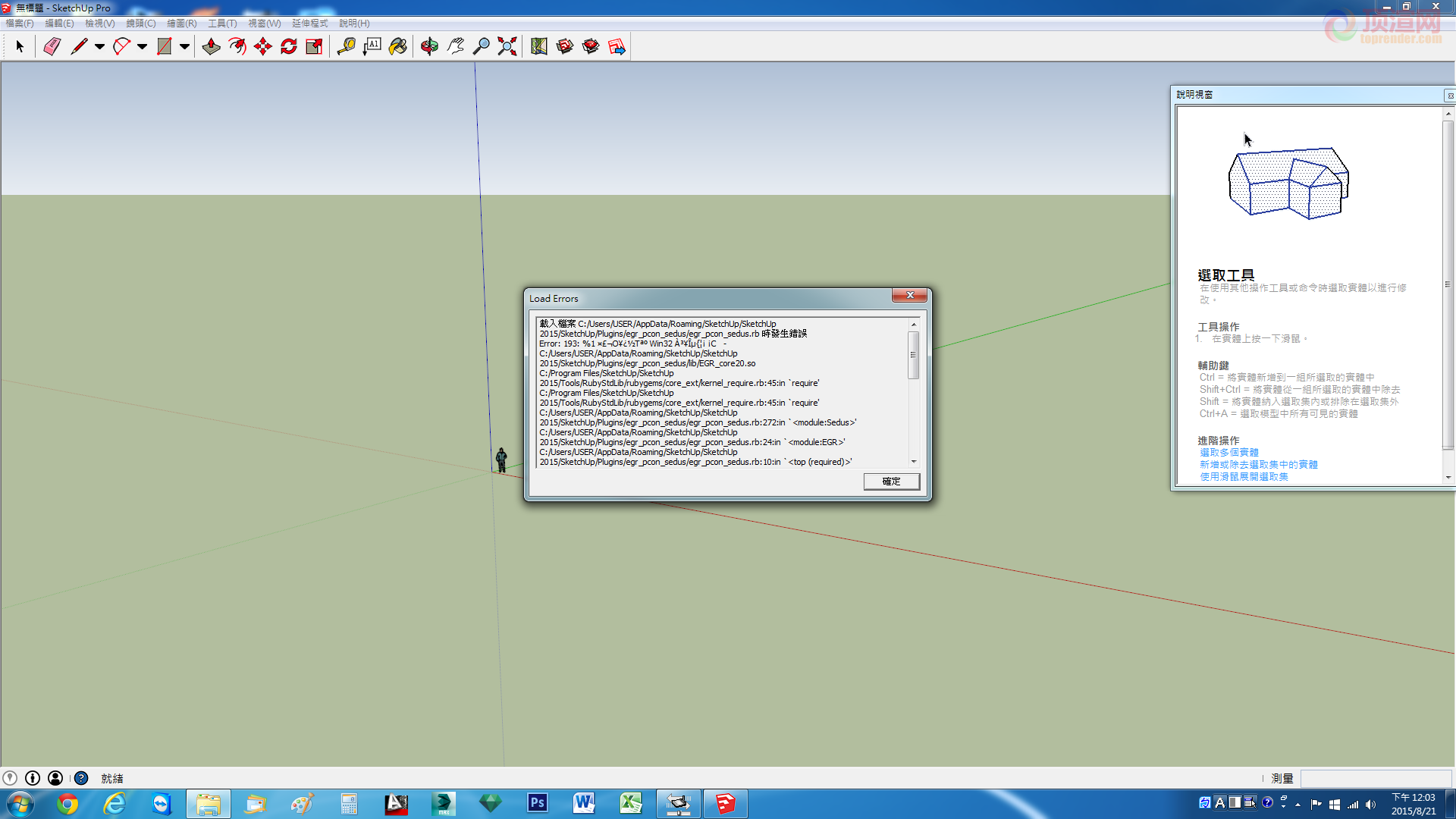Select the Push/Pull tool
Viewport: 1456px width, 819px height.
click(212, 47)
